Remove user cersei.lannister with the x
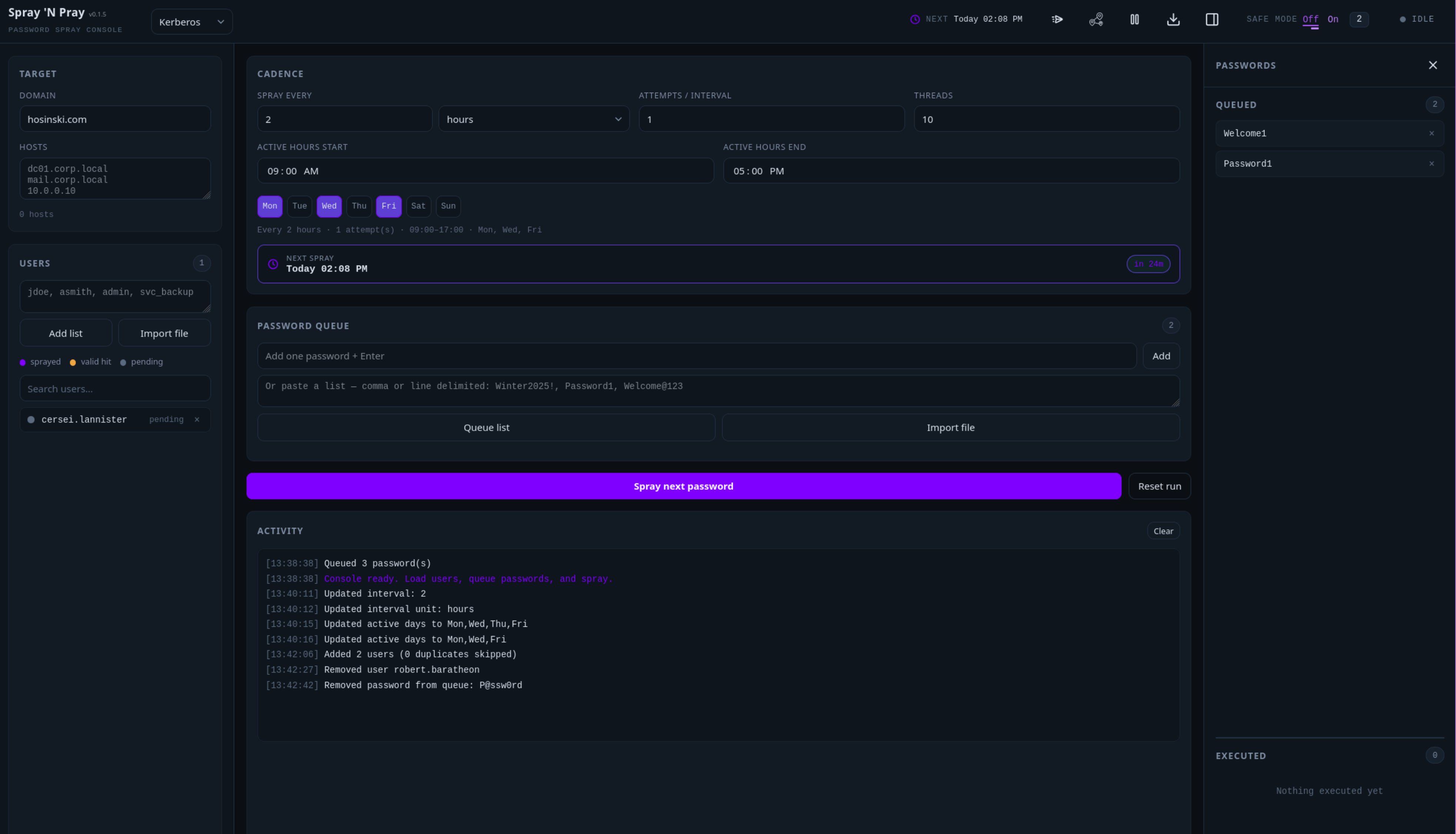 197,419
